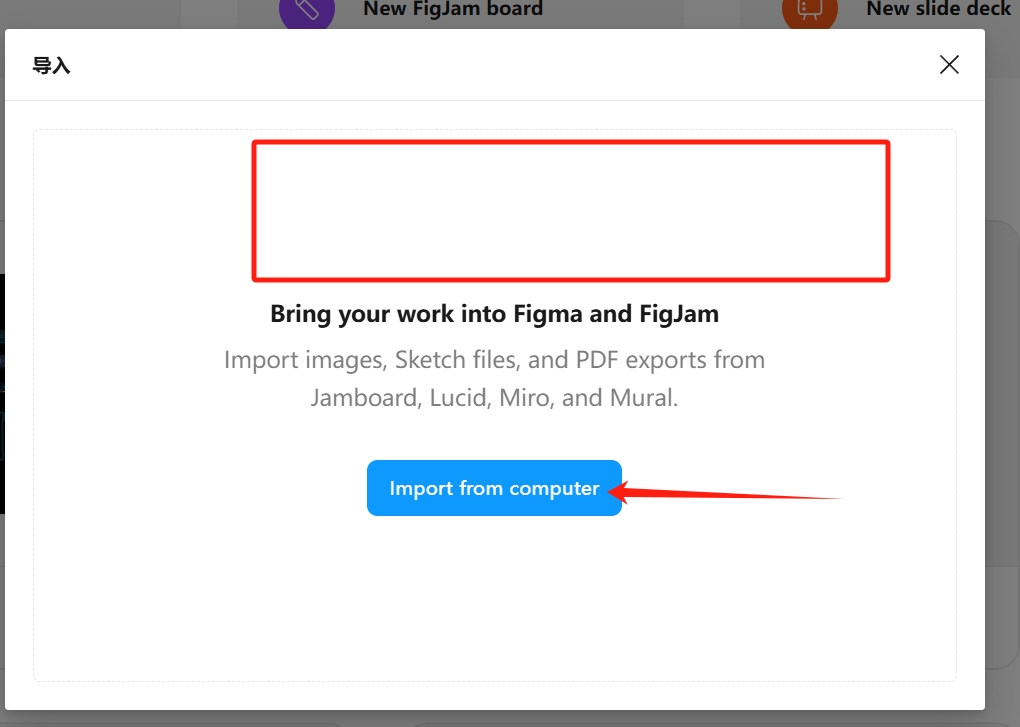The height and width of the screenshot is (727, 1020).
Task: Click inside the empty red-outlined box
Action: click(x=570, y=211)
